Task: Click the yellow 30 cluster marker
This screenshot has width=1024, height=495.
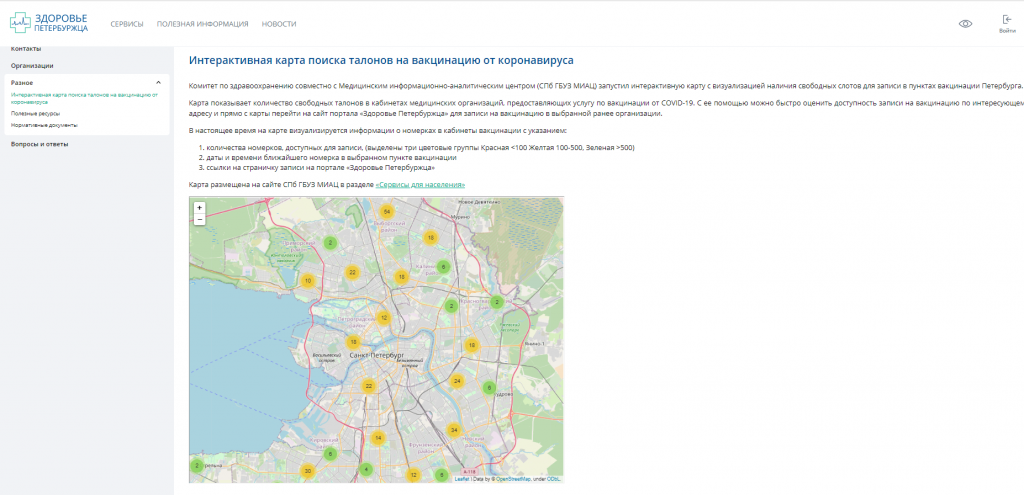Action: [308, 471]
